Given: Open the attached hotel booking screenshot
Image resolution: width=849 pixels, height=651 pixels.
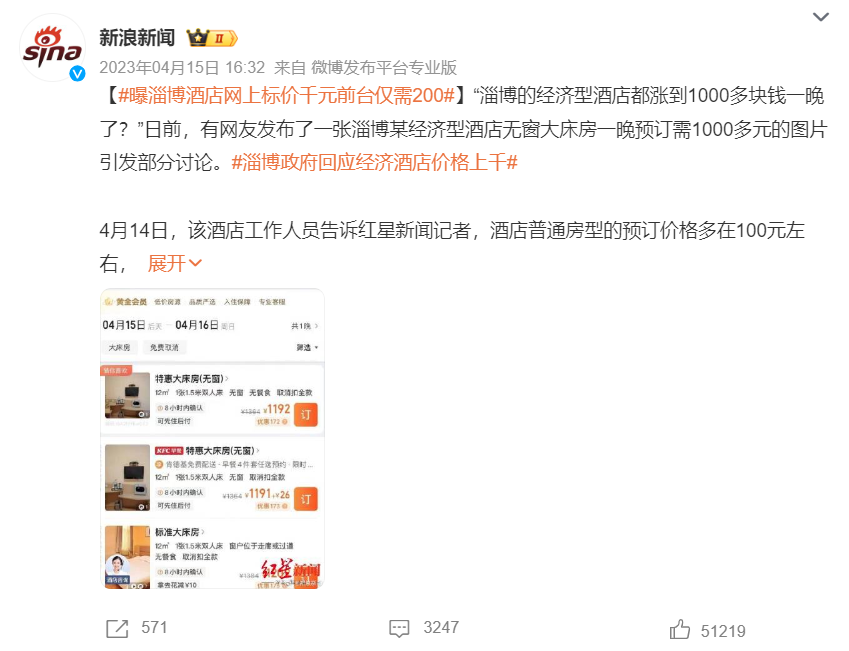Looking at the screenshot, I should tap(212, 439).
